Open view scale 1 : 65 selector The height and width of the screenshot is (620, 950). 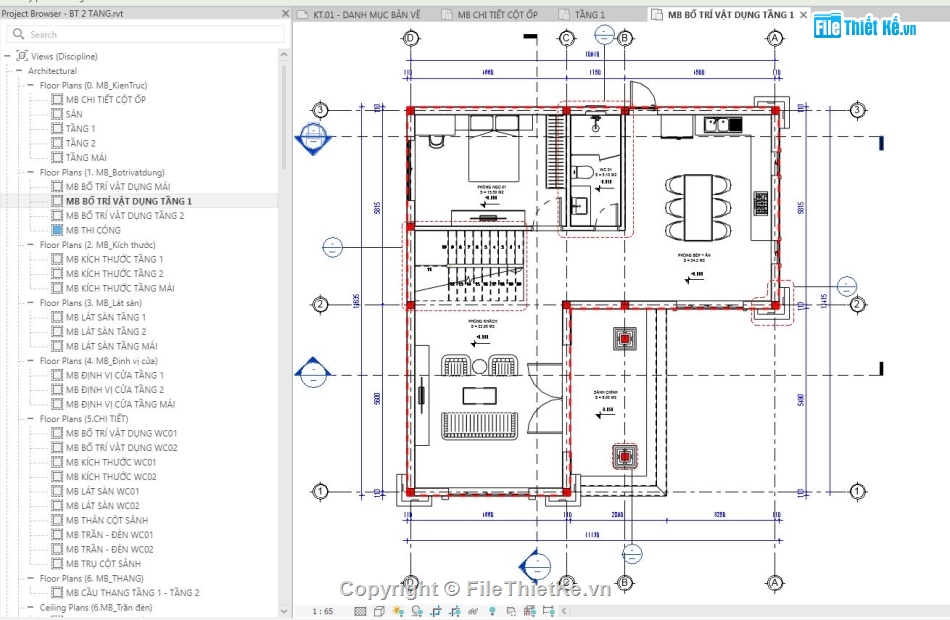[x=323, y=611]
